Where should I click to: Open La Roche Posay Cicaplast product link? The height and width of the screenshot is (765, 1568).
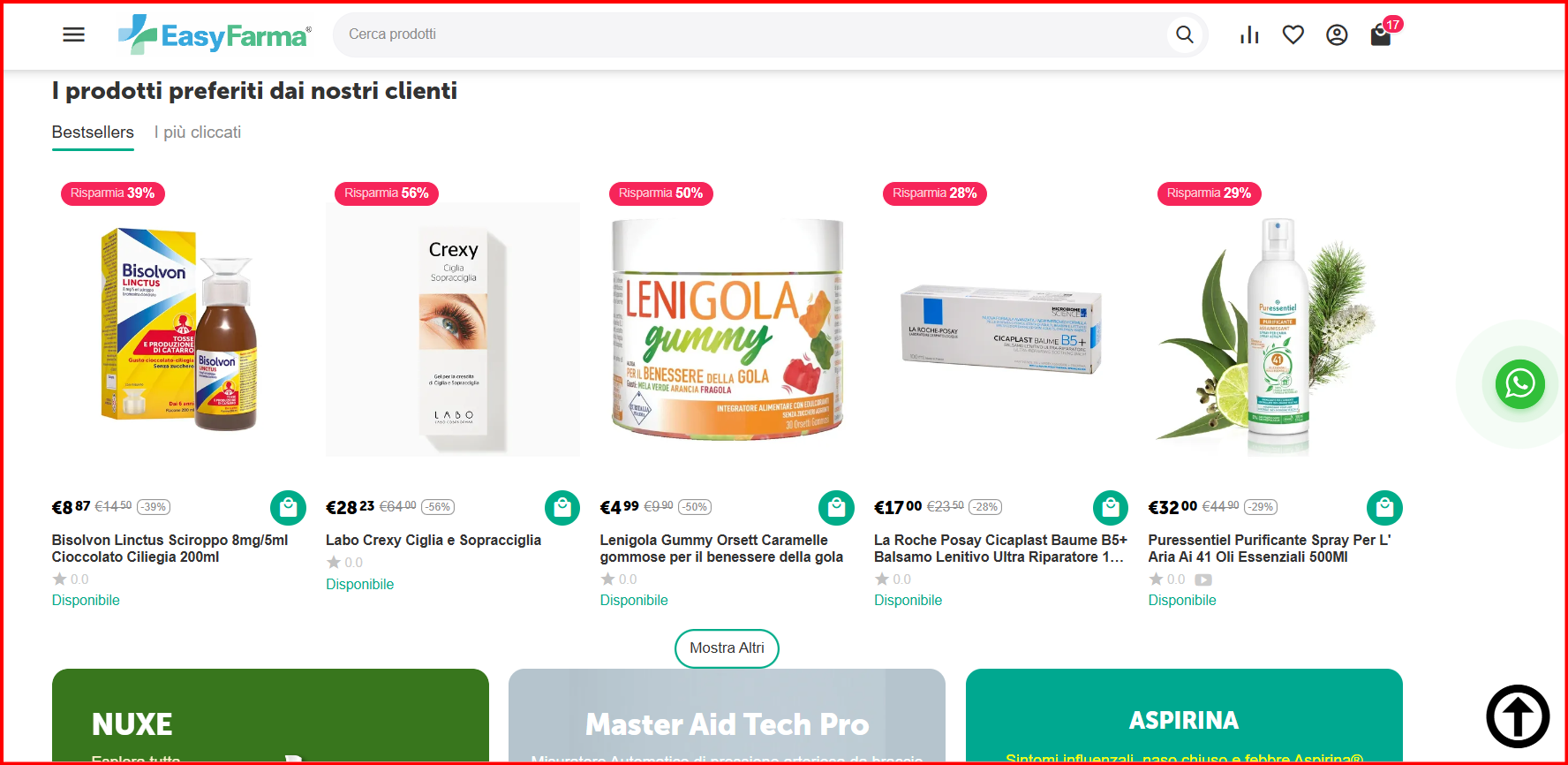coord(1000,549)
